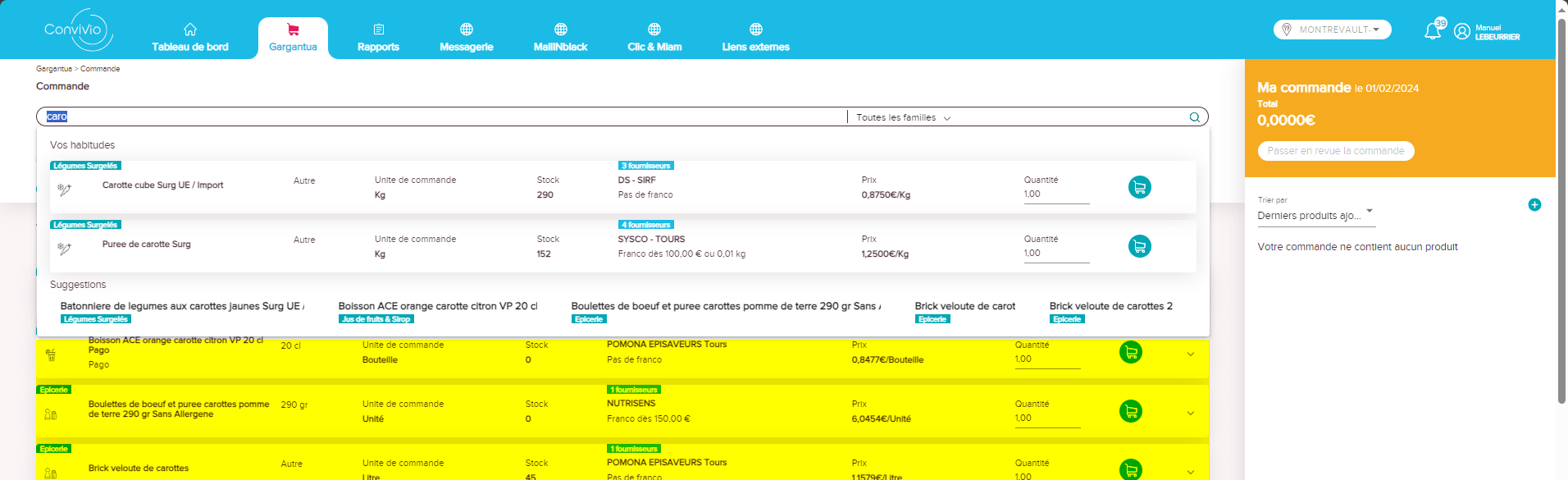Open the Liens externes tab
This screenshot has width=1568, height=480.
[x=755, y=38]
